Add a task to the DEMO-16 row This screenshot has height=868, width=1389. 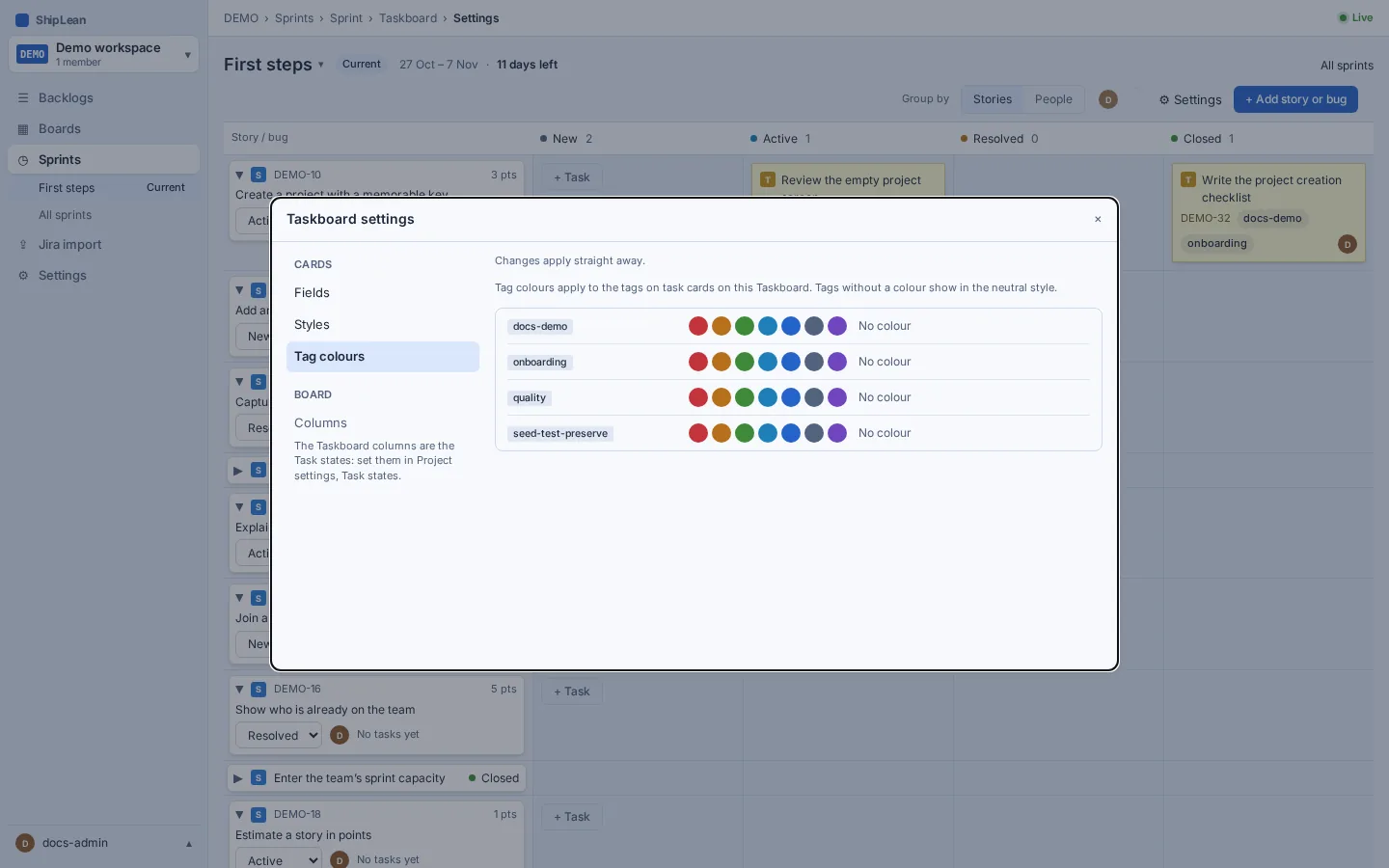[x=572, y=692]
